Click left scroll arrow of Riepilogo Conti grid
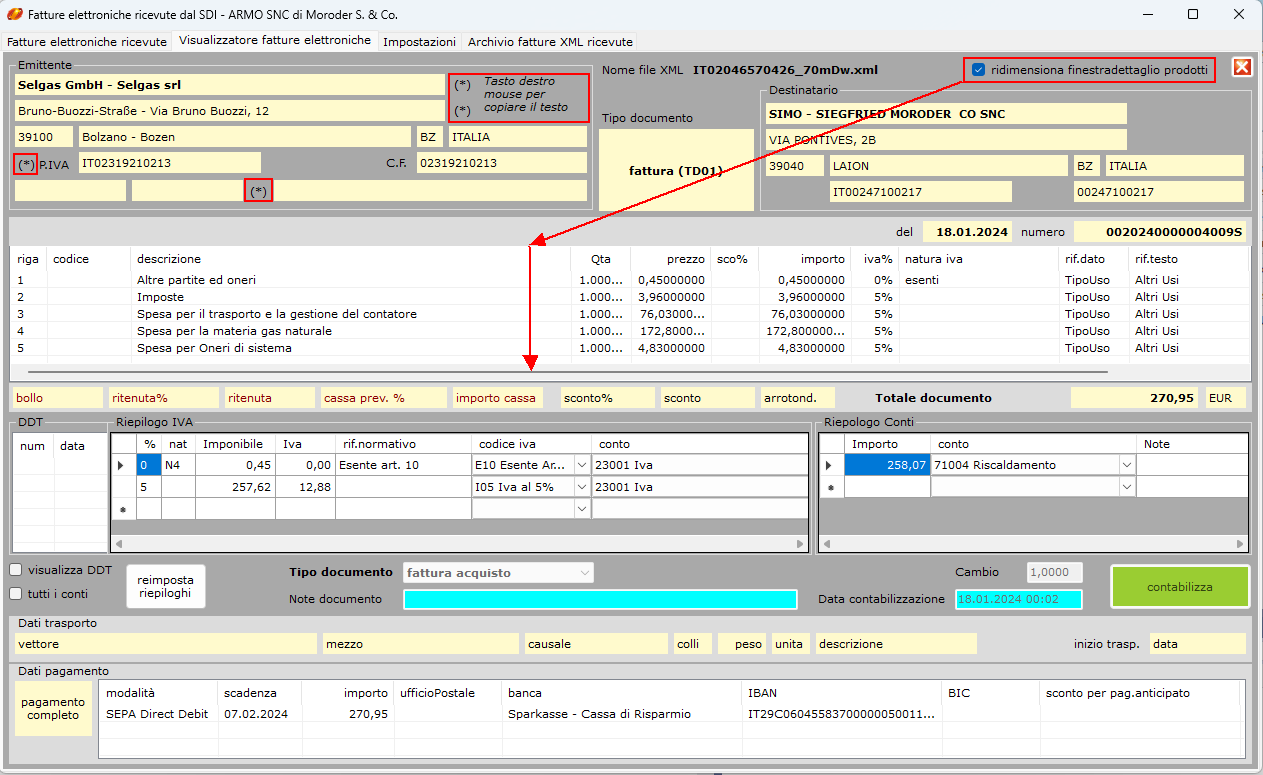This screenshot has width=1263, height=775. pyautogui.click(x=827, y=545)
